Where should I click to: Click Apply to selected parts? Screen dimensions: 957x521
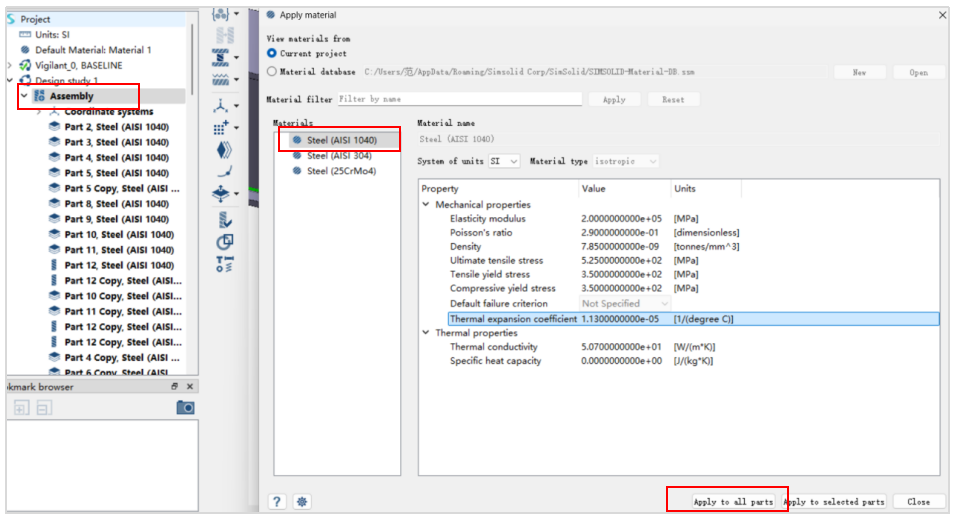pos(834,501)
